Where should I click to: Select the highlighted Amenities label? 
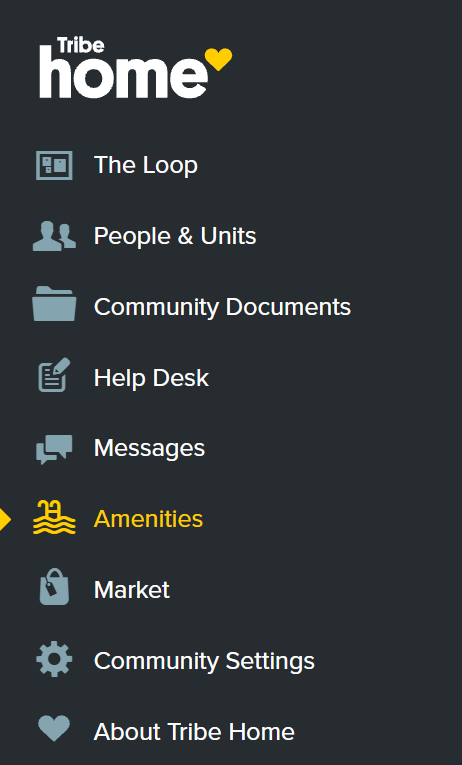[x=148, y=519]
